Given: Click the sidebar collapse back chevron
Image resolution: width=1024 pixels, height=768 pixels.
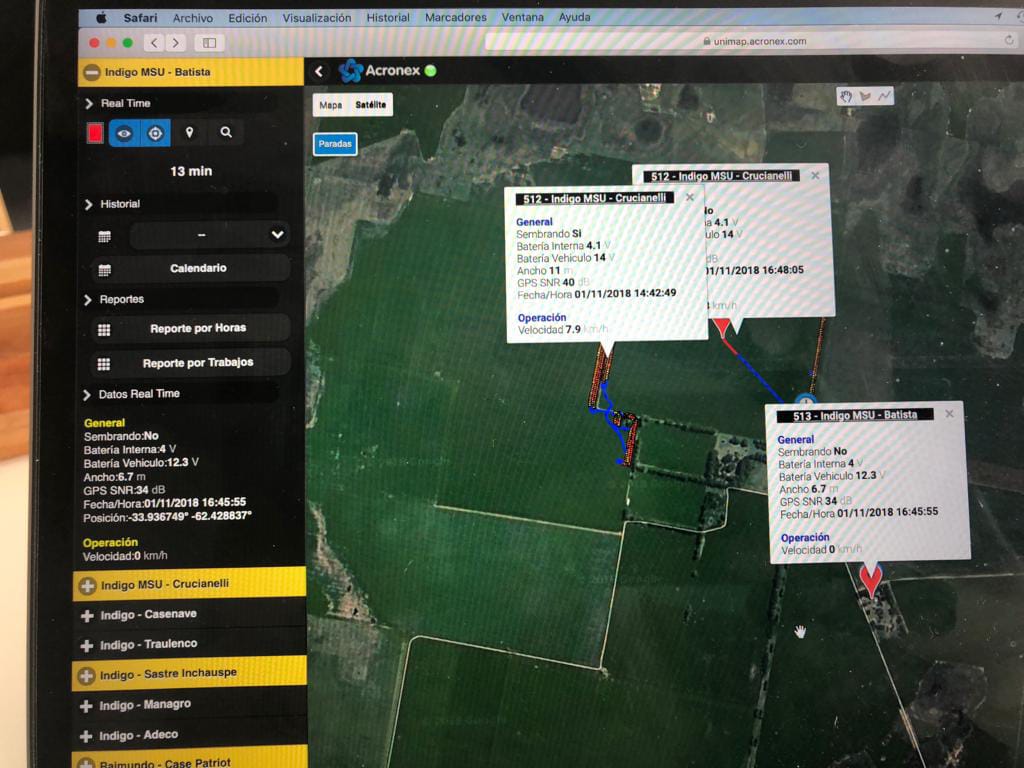Looking at the screenshot, I should click(x=319, y=71).
